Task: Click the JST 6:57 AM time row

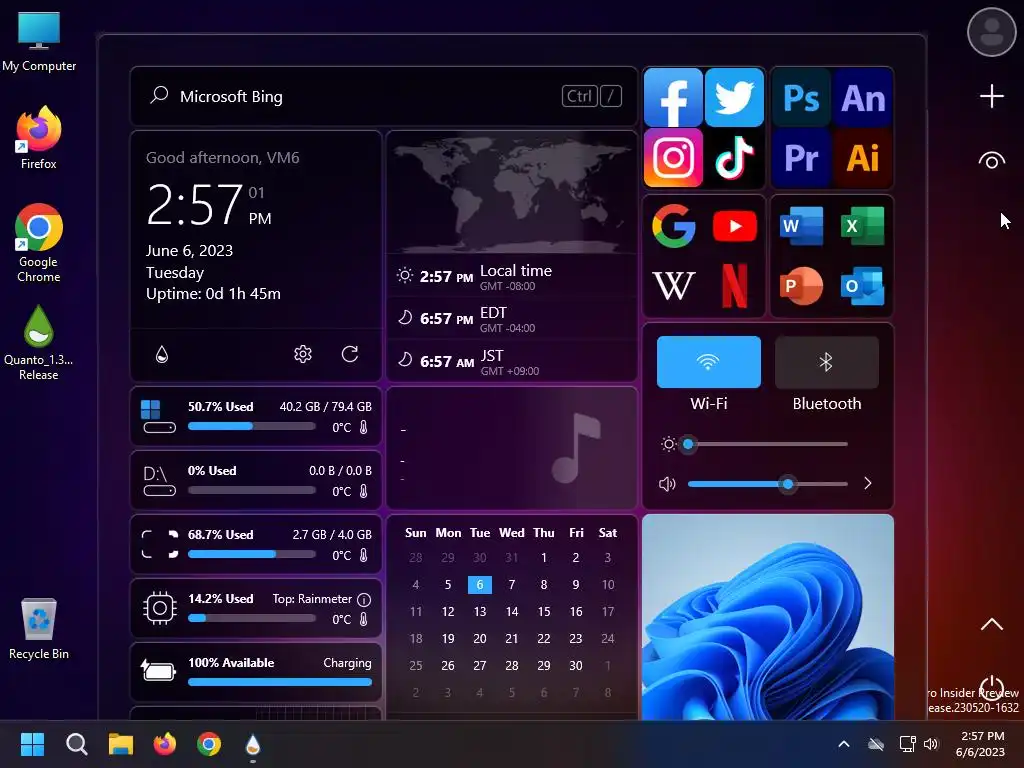Action: click(512, 361)
